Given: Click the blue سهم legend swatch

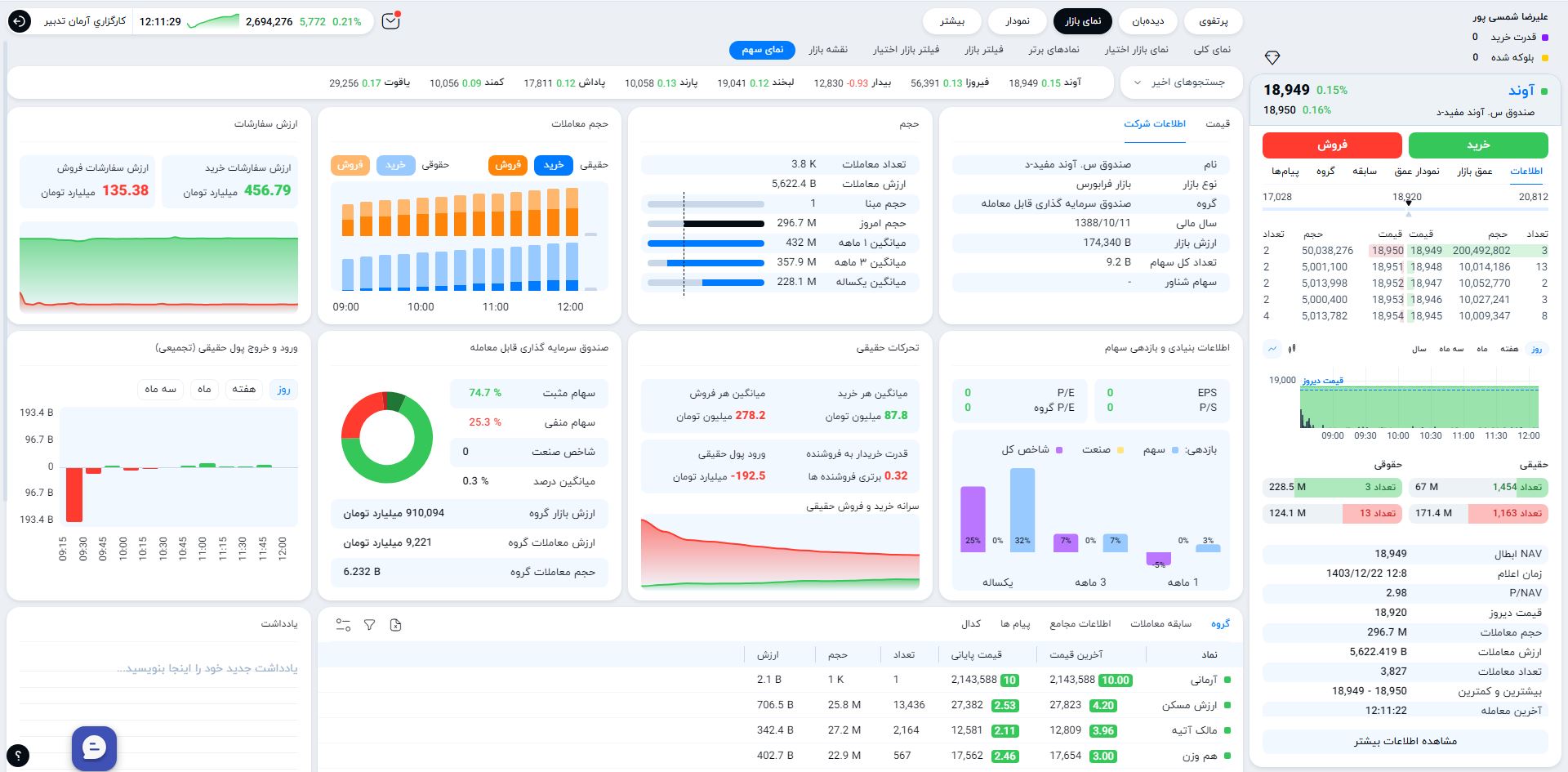Looking at the screenshot, I should point(1175,450).
